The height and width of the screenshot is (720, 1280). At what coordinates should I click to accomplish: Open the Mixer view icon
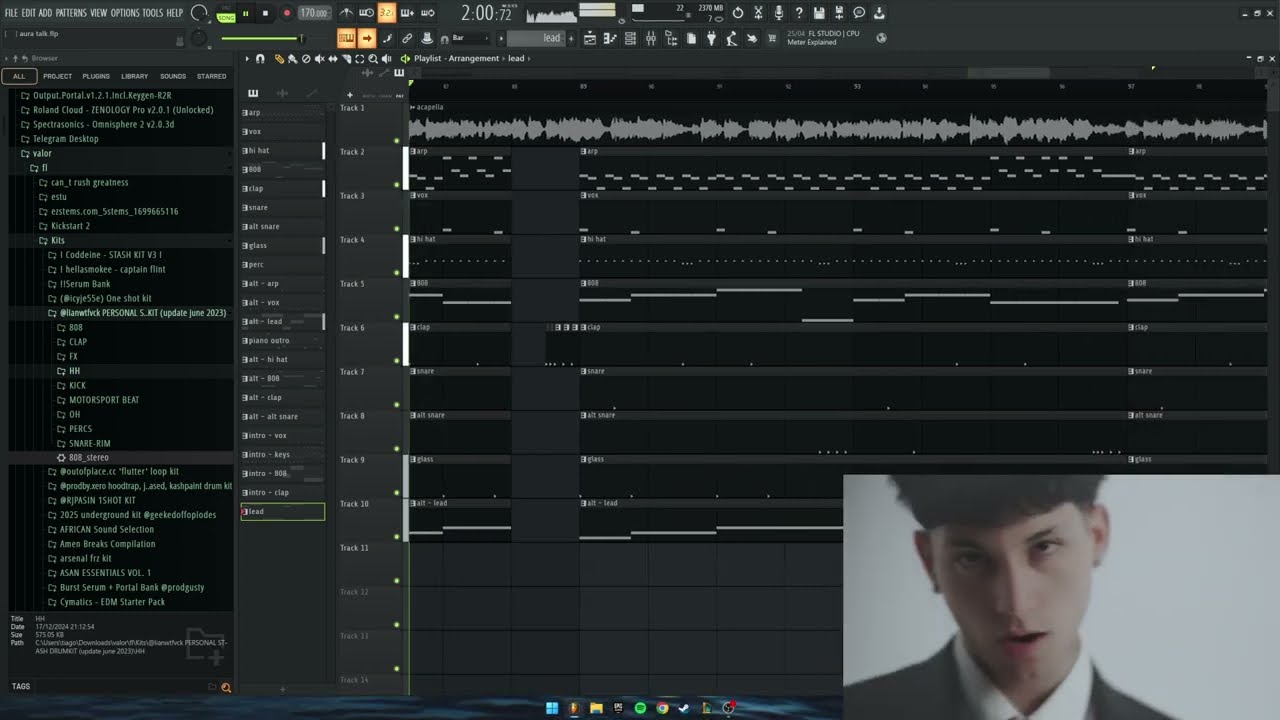(x=650, y=38)
